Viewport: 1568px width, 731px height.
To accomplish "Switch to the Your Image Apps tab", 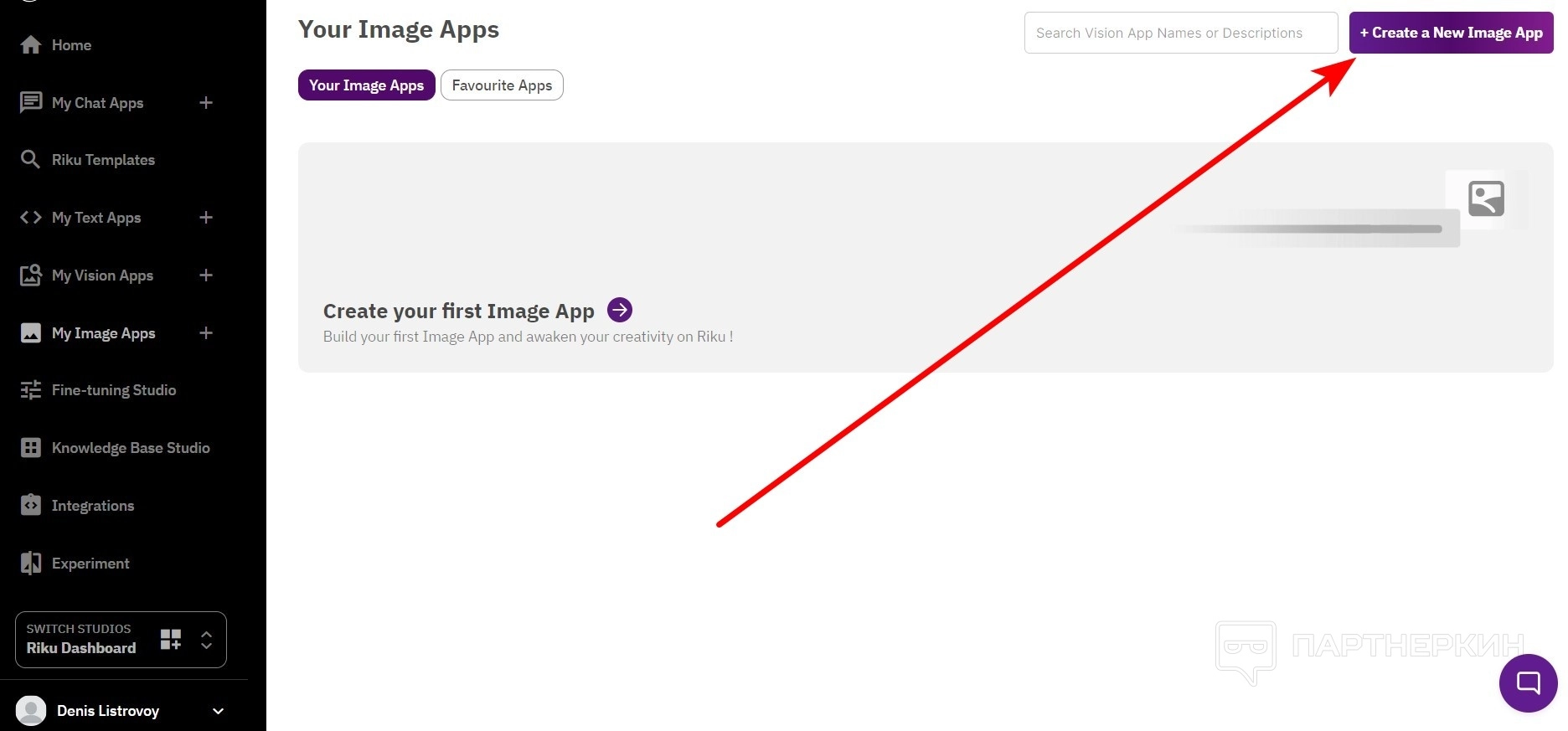I will point(367,85).
